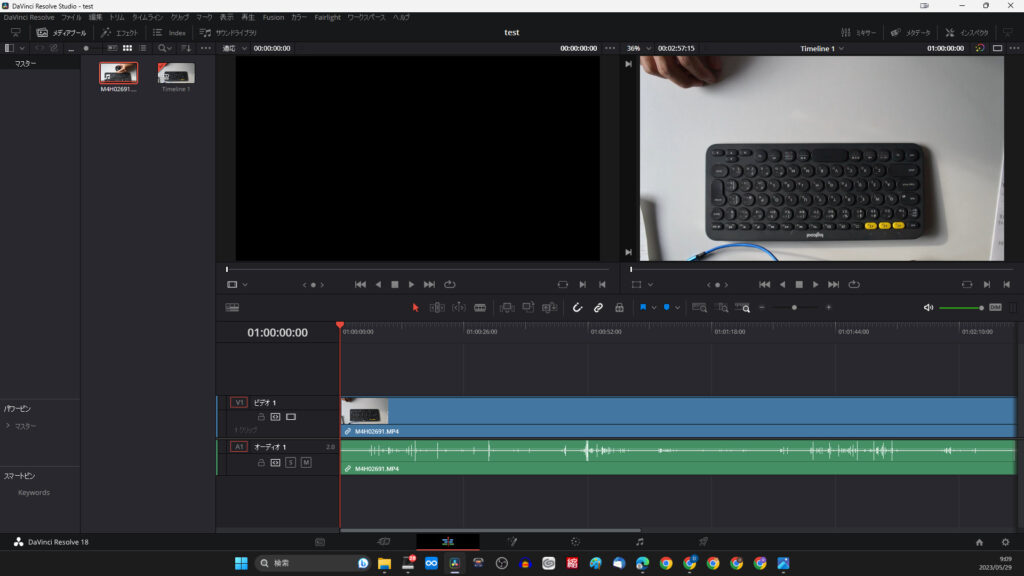Click the Insert Clip edit icon
Image resolution: width=1024 pixels, height=576 pixels.
(x=507, y=308)
